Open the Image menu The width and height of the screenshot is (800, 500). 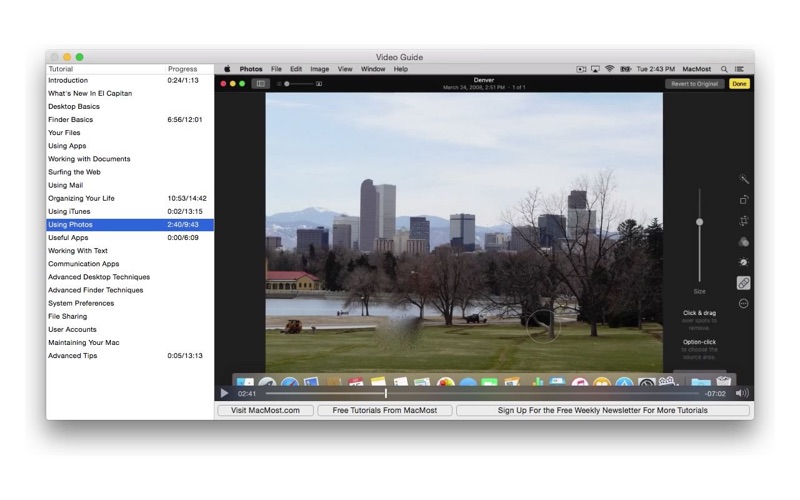[319, 69]
